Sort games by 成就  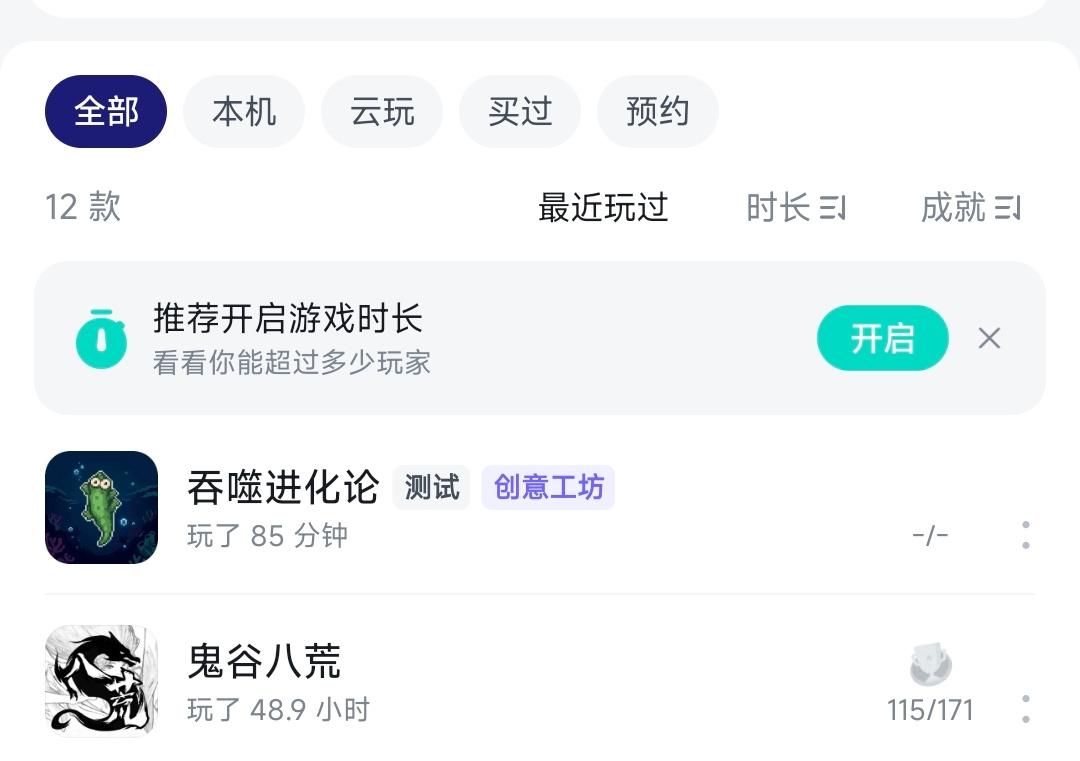pos(970,207)
